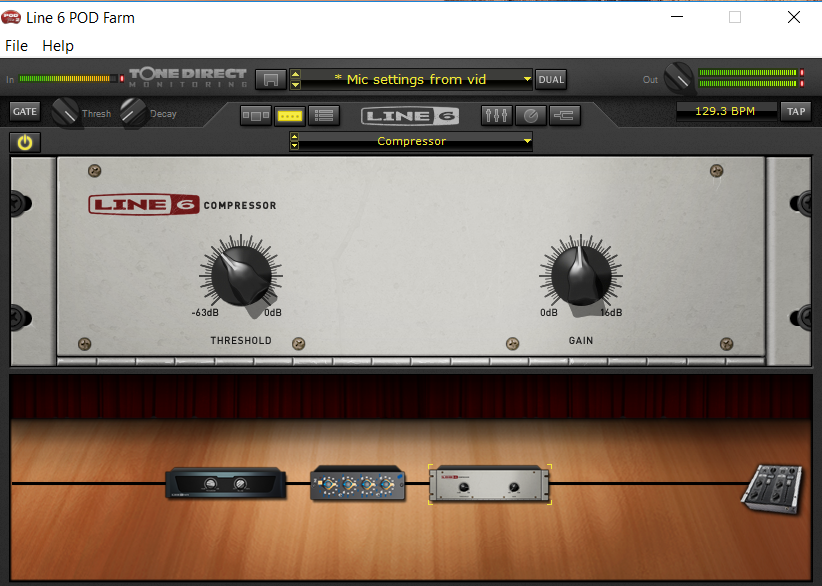Open the Compressor model dropdown arrow
This screenshot has height=586, width=822.
[x=527, y=141]
